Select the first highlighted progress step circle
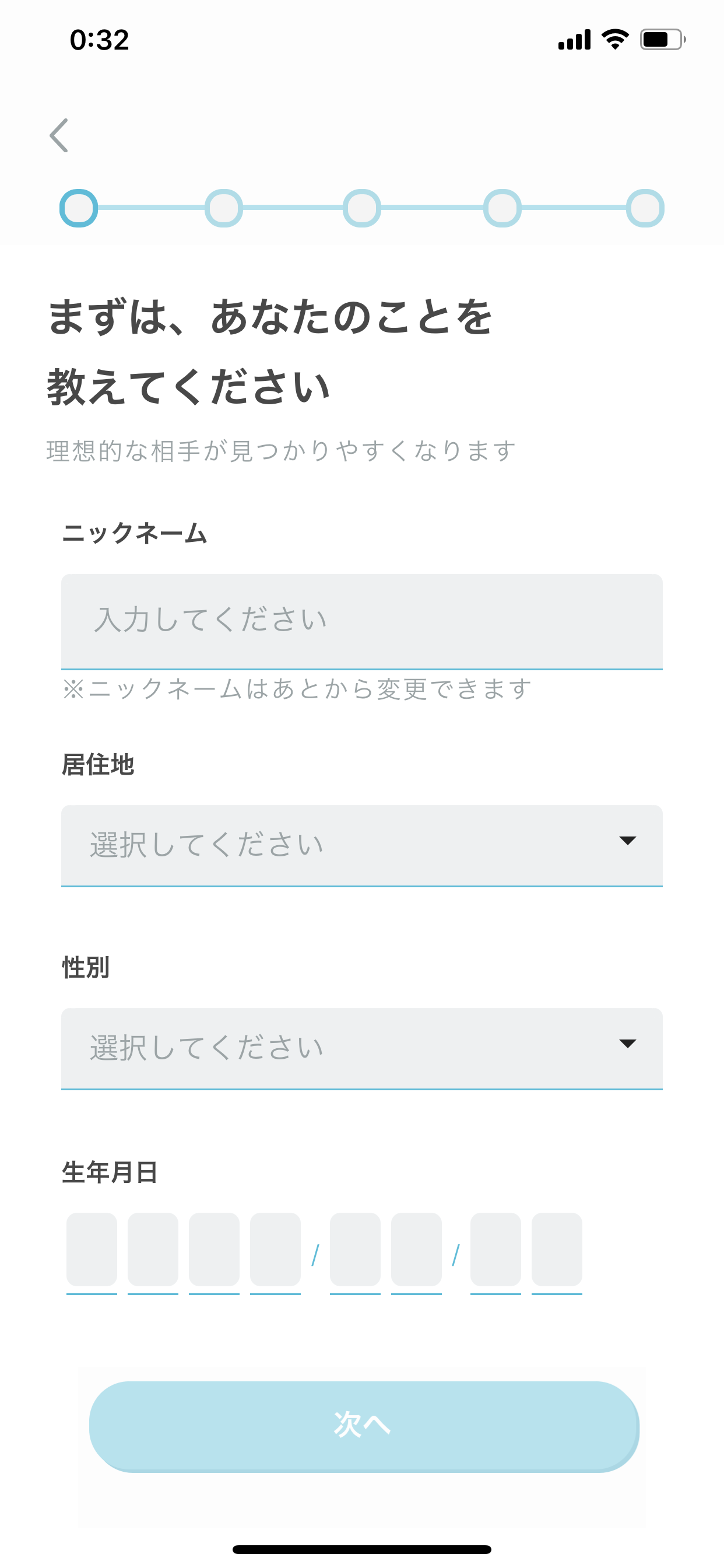The height and width of the screenshot is (1568, 724). tap(80, 209)
